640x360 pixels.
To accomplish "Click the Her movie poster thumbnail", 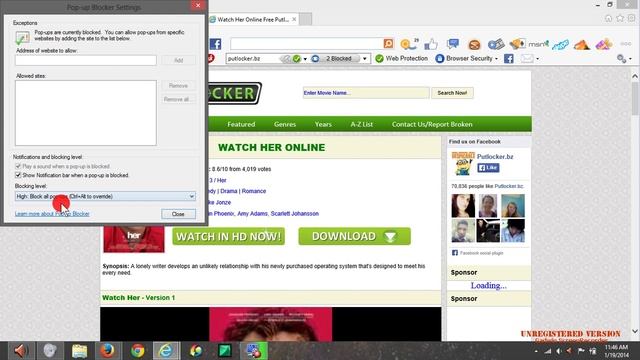I will click(x=134, y=239).
